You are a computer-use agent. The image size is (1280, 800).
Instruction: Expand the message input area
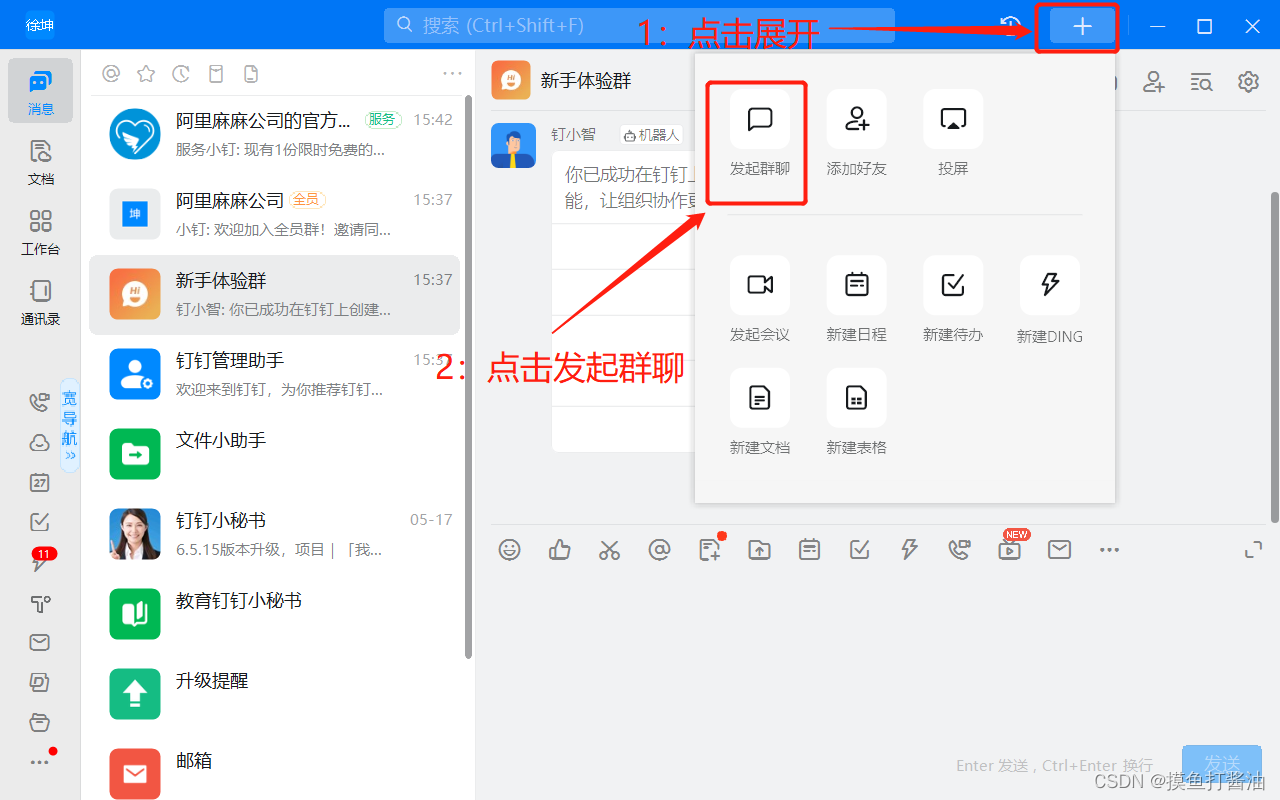coord(1253,549)
